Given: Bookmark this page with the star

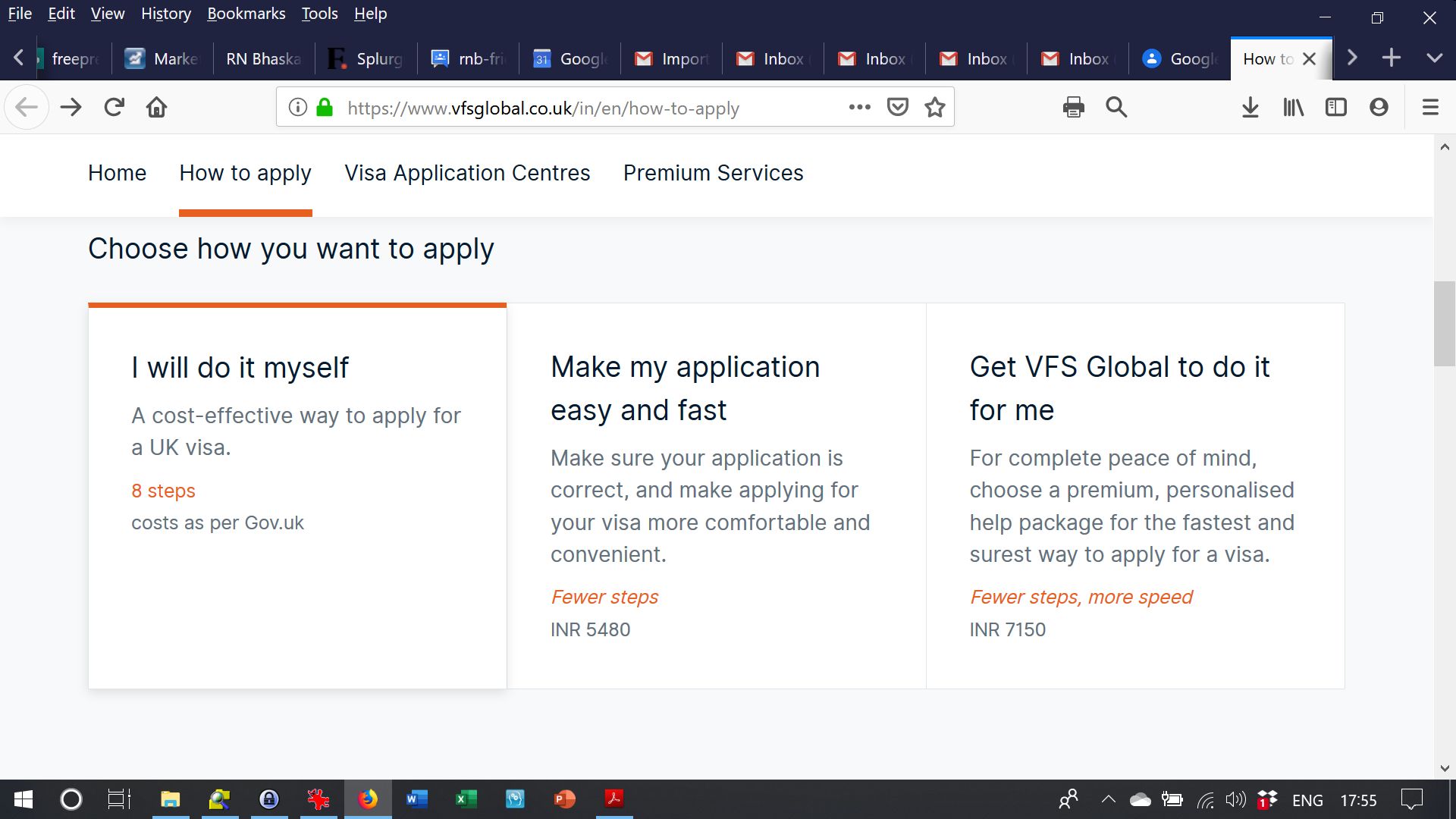Looking at the screenshot, I should click(x=935, y=108).
